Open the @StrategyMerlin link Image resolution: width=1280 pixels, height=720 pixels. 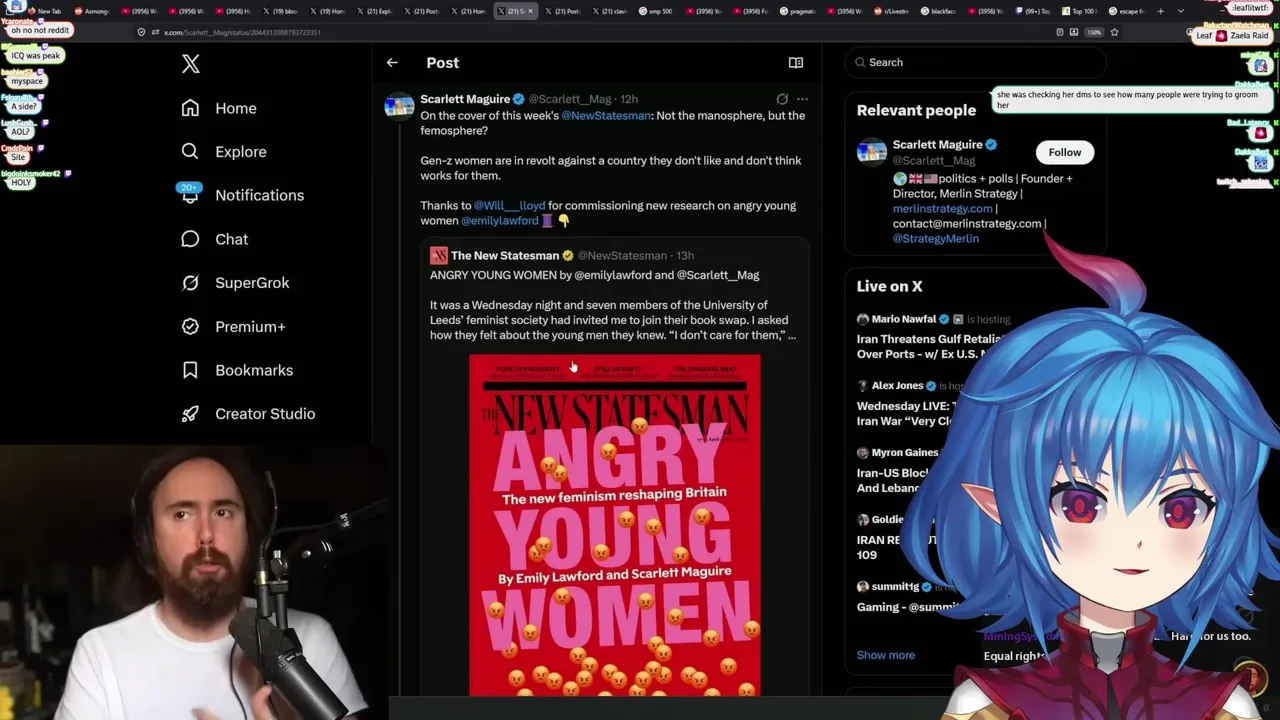click(x=936, y=239)
